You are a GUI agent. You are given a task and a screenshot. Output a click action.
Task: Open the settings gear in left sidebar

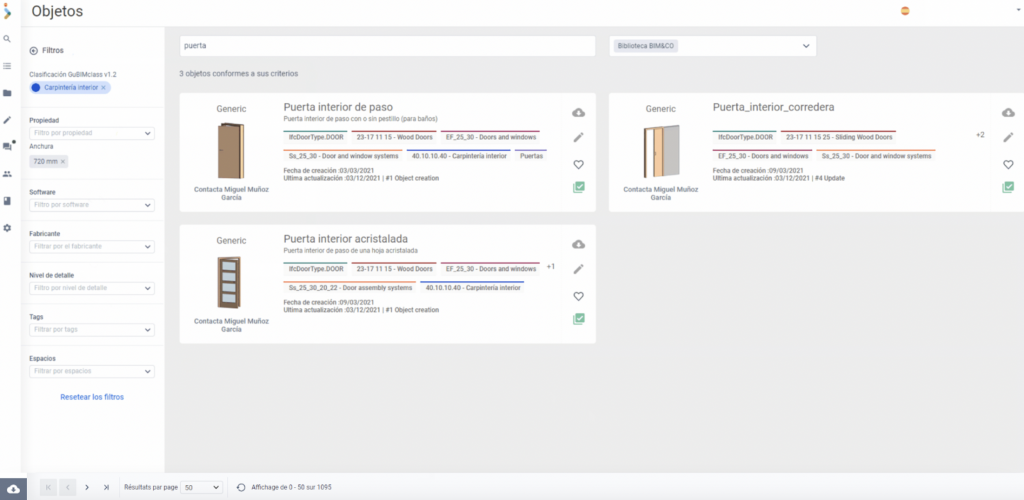click(7, 228)
